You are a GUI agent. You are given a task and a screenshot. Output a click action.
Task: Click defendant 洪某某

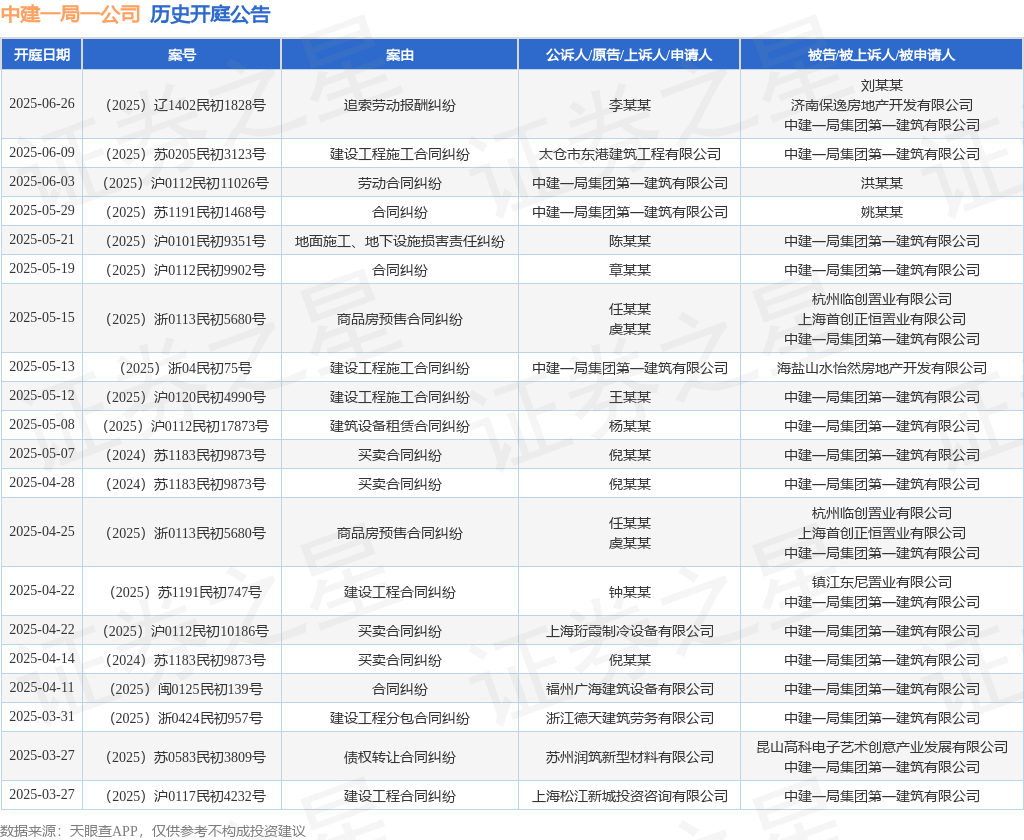coord(882,183)
